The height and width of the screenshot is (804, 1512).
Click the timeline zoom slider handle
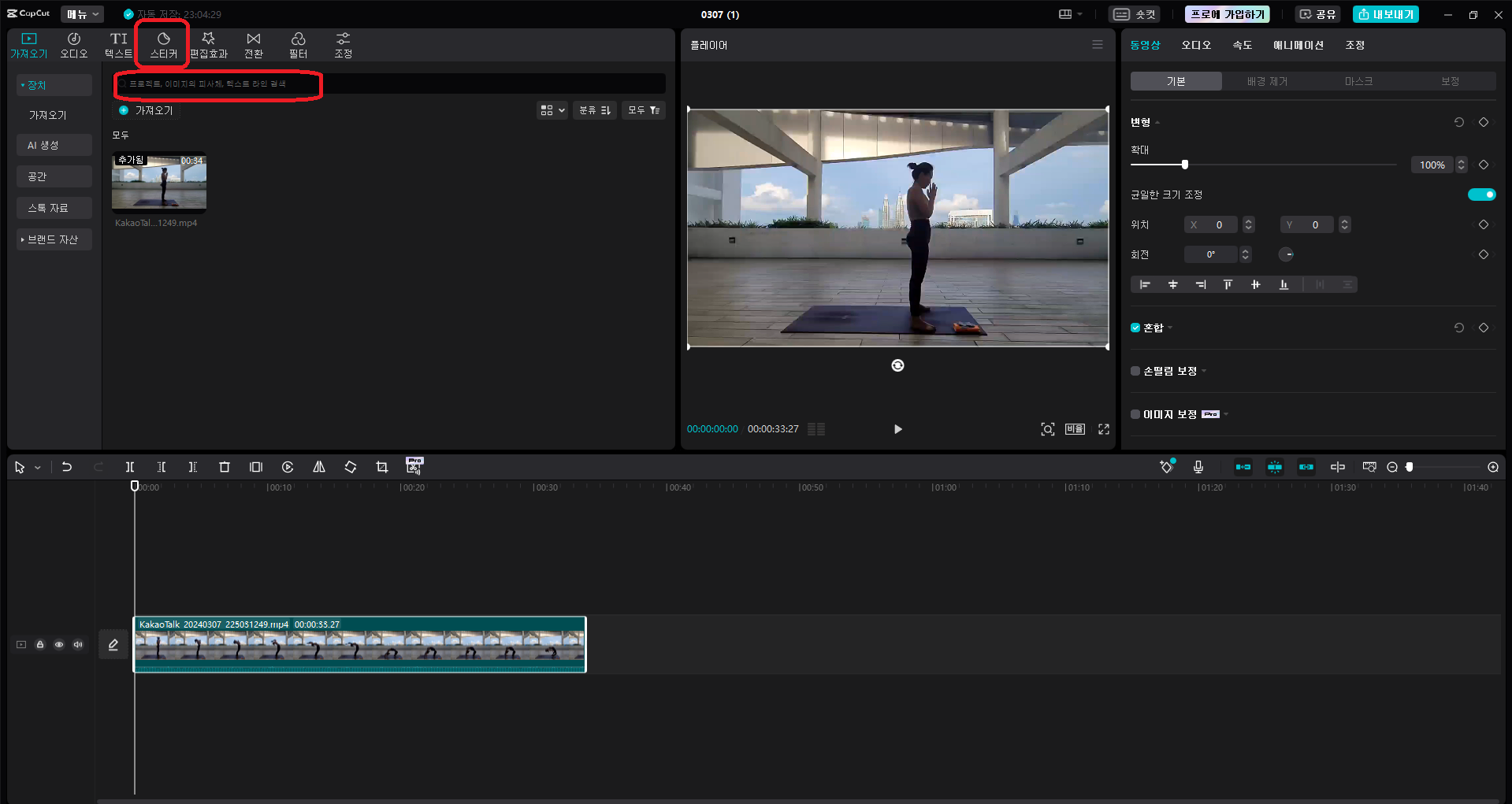[x=1410, y=467]
